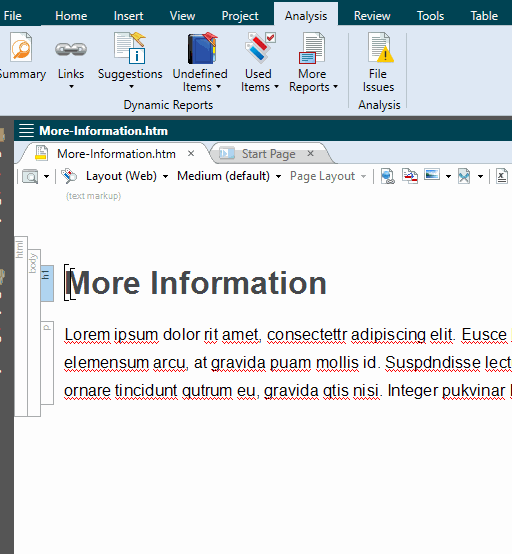The image size is (512, 554).
Task: Select the body structure bar
Action: (34, 332)
